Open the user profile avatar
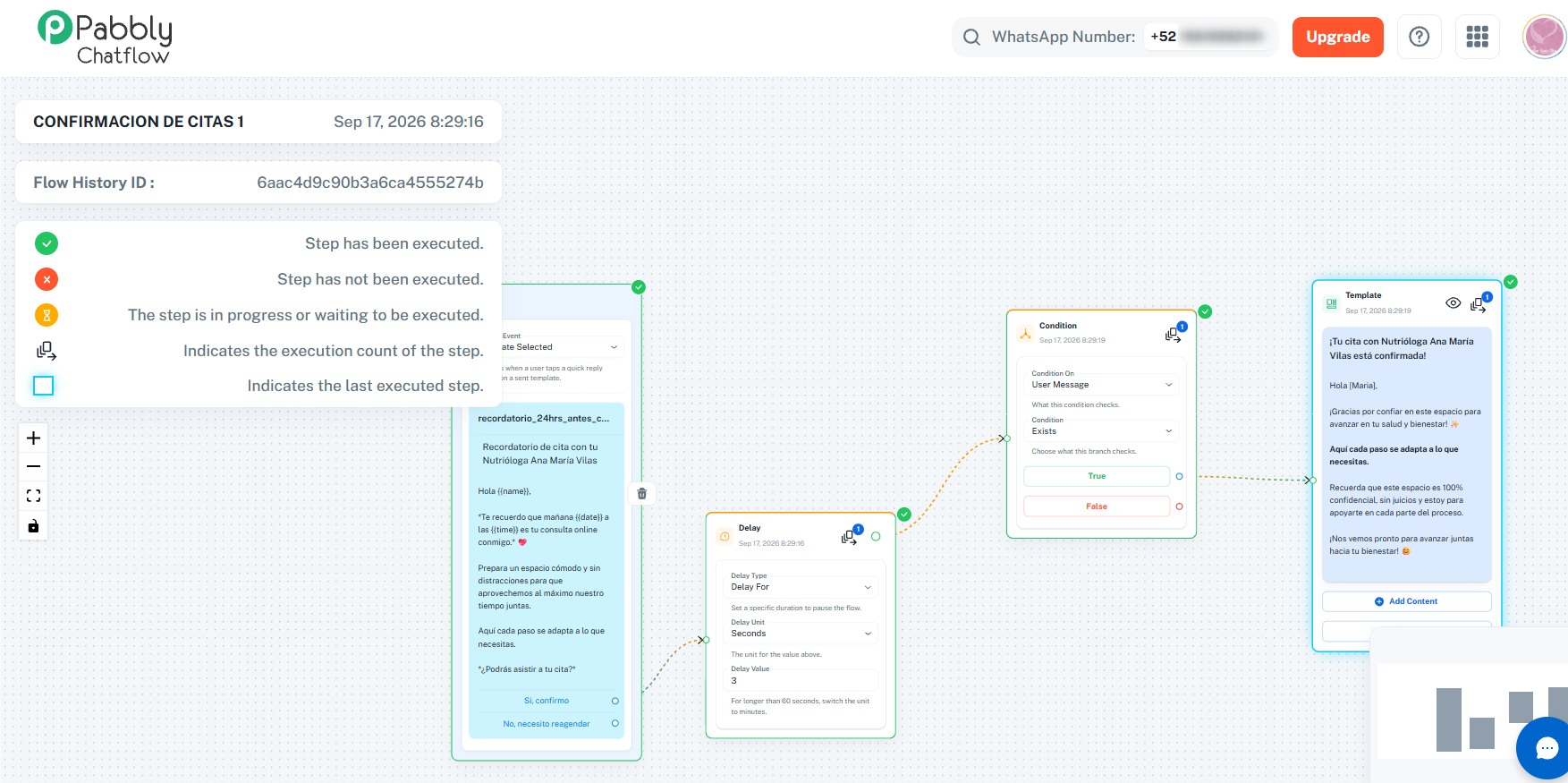This screenshot has height=783, width=1568. [x=1544, y=37]
